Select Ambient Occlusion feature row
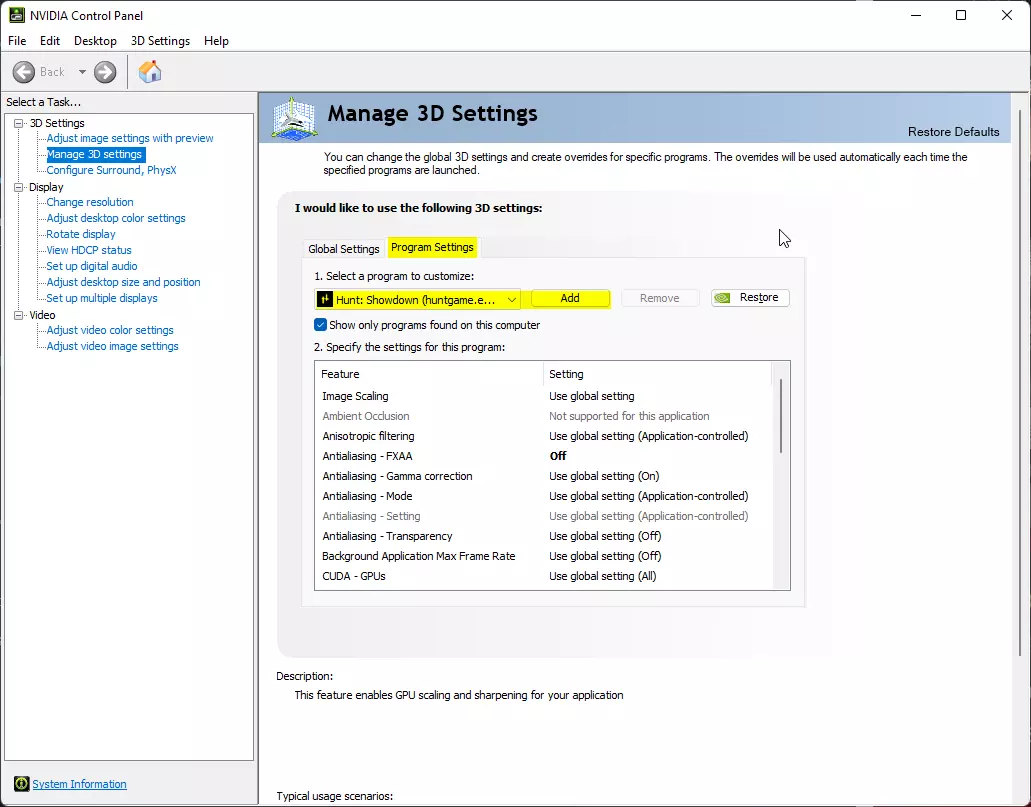The image size is (1031, 807). point(543,416)
